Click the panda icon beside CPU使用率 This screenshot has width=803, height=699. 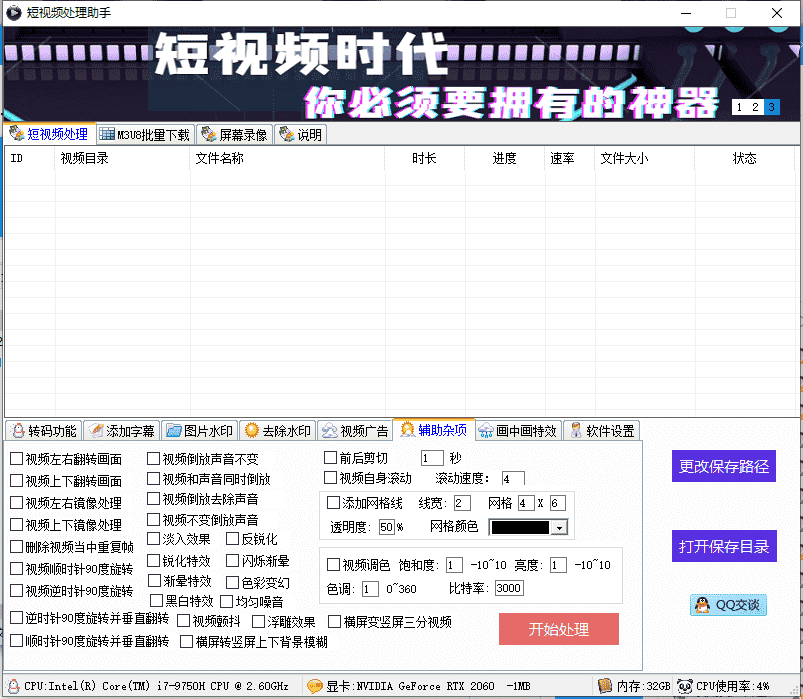(x=685, y=686)
